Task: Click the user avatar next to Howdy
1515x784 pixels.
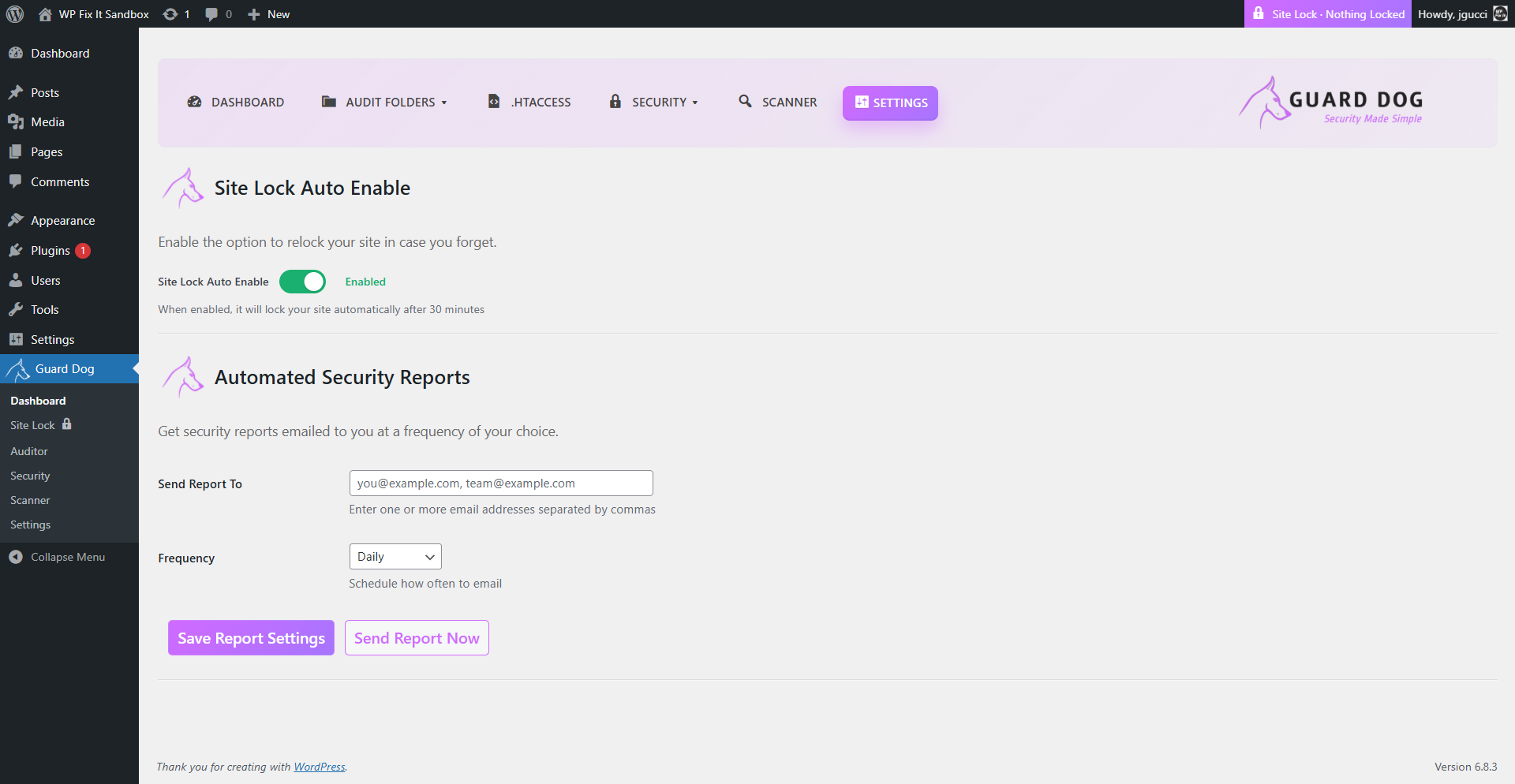Action: tap(1500, 14)
